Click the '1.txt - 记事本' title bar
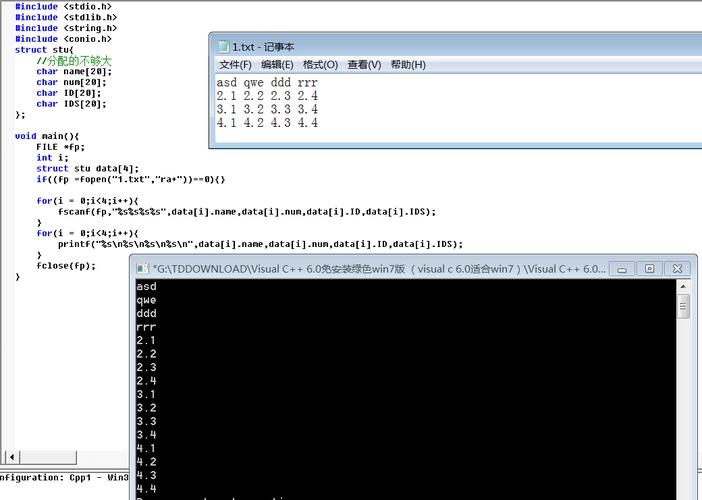This screenshot has height=500, width=702. [455, 47]
